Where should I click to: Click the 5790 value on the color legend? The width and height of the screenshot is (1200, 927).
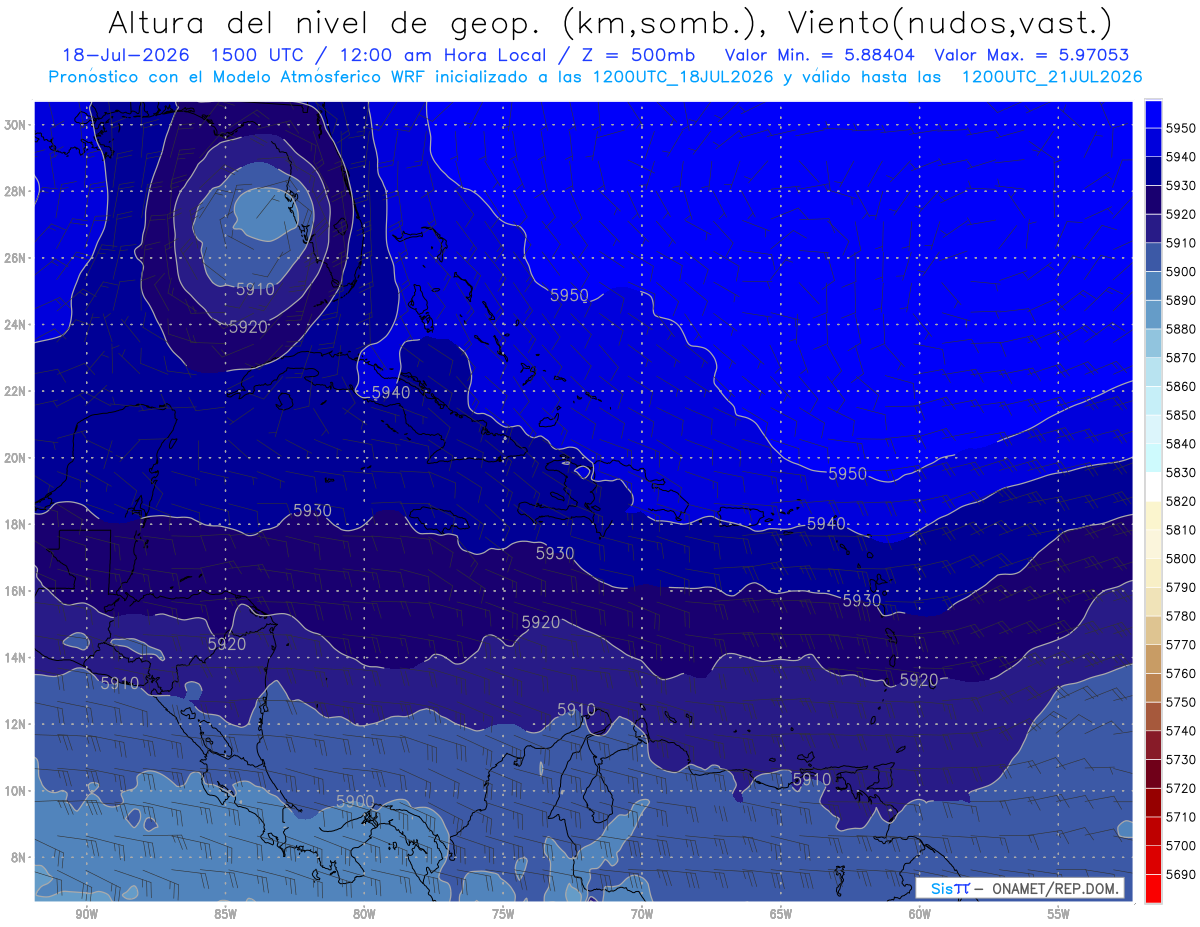pos(1180,587)
